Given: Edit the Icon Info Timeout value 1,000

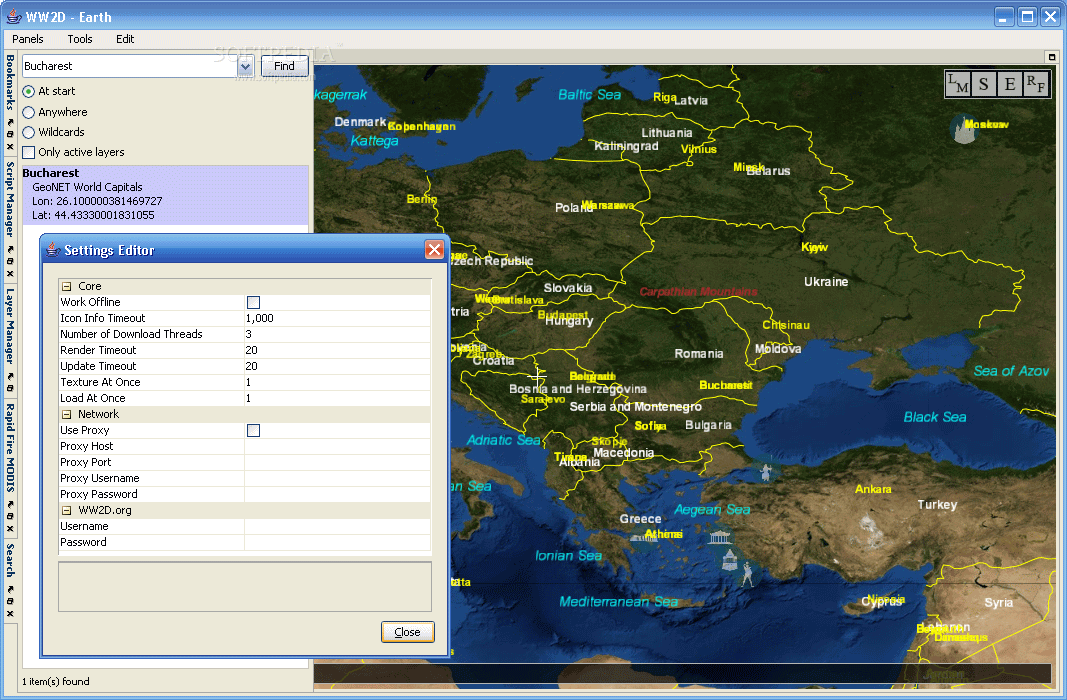Looking at the screenshot, I should pos(337,318).
